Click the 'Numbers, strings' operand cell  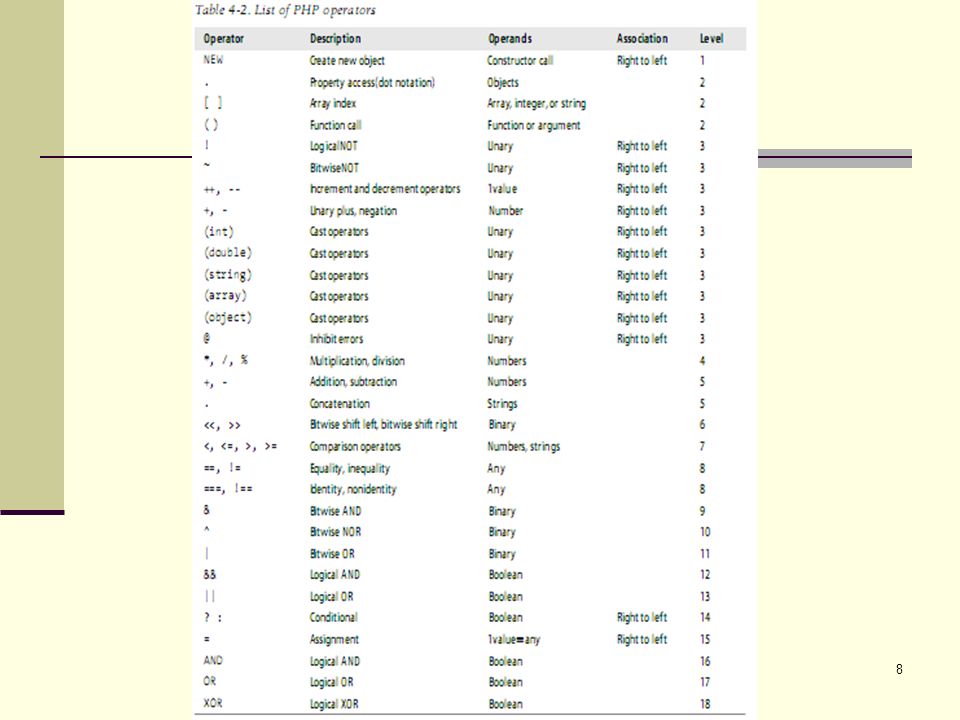pyautogui.click(x=523, y=447)
